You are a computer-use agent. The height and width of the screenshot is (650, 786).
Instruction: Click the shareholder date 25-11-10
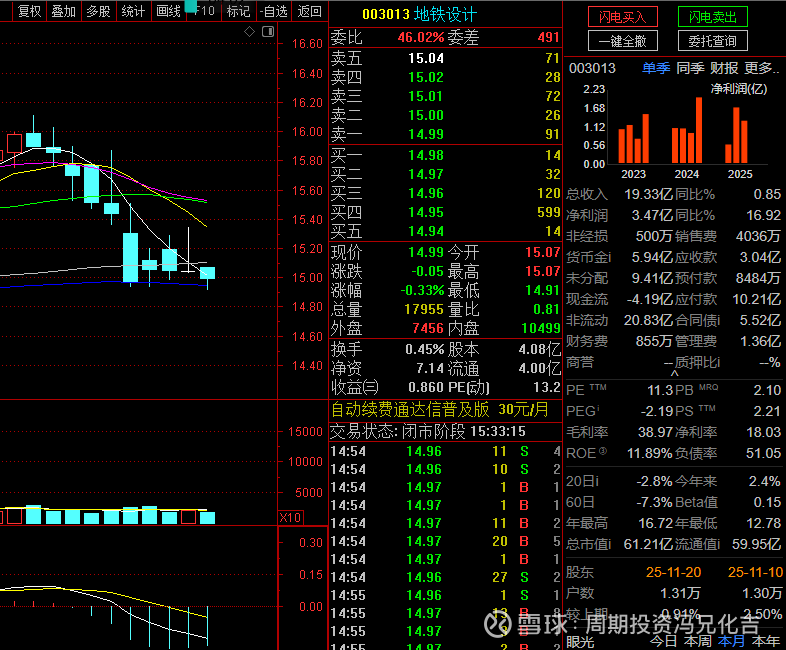(755, 572)
